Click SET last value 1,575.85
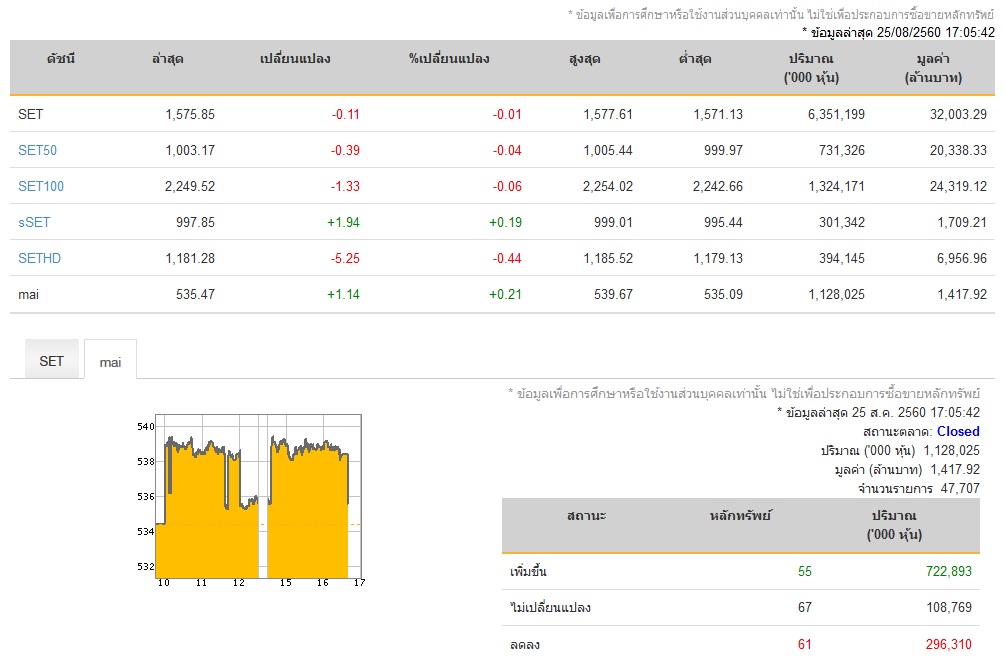1005x658 pixels. 190,114
